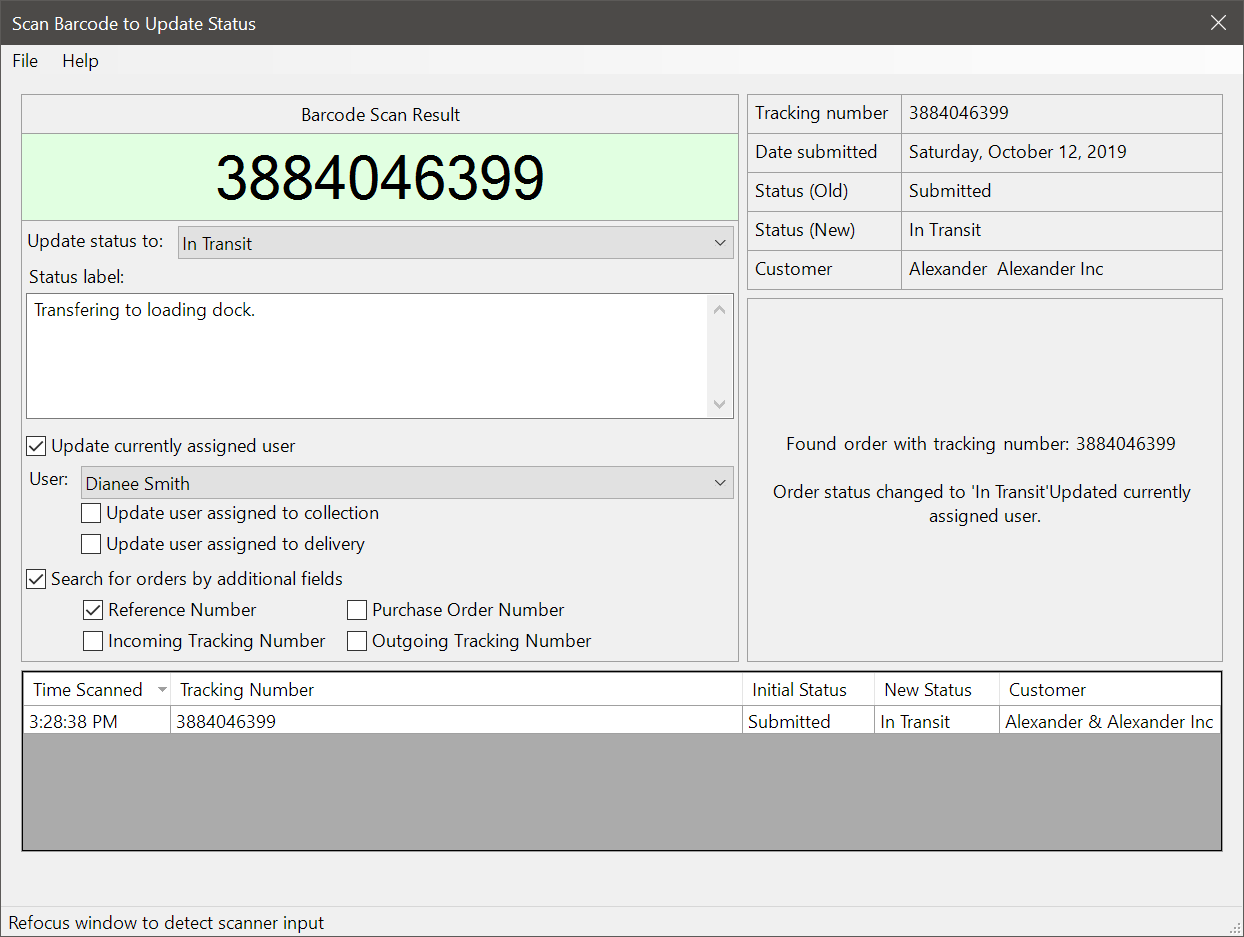Click the Time Scanned sort arrow

[162, 690]
